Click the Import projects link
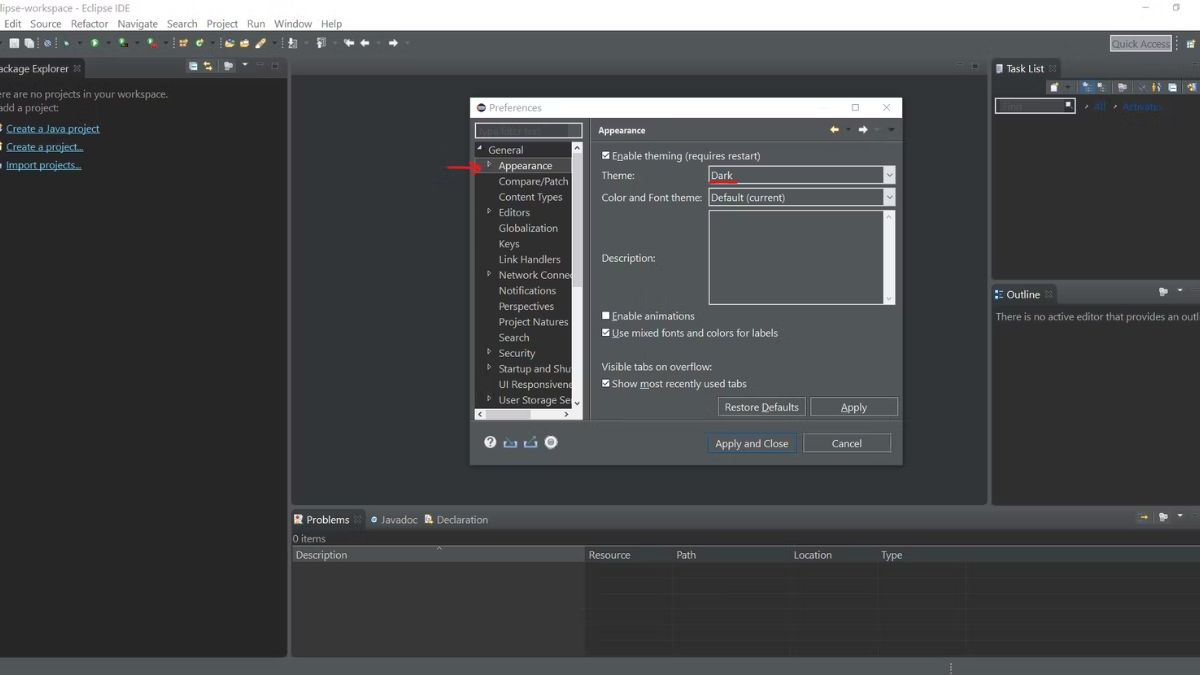 44,165
